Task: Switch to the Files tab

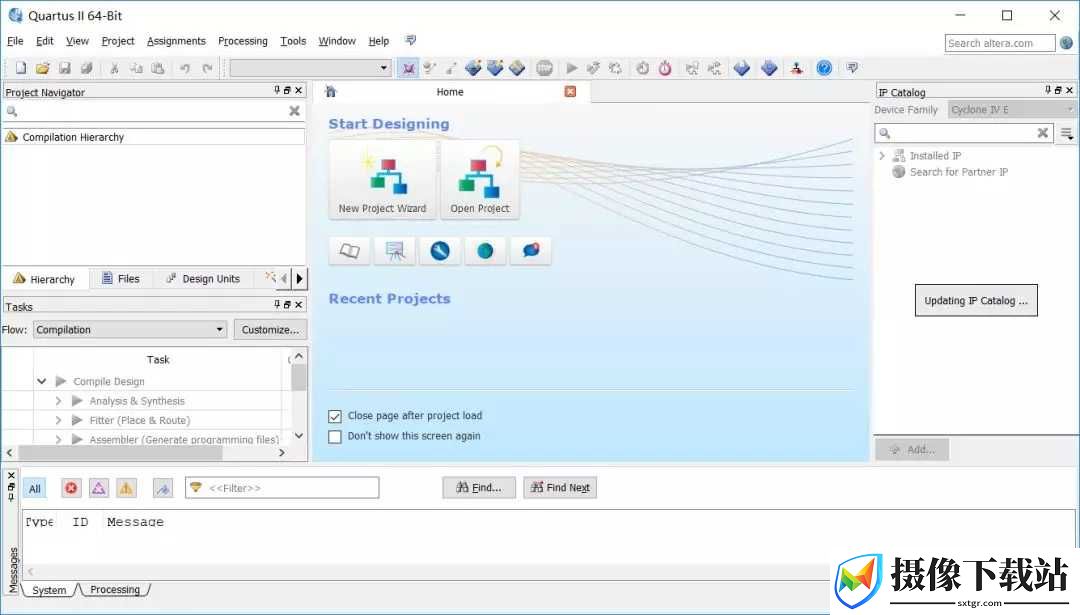Action: coord(121,278)
